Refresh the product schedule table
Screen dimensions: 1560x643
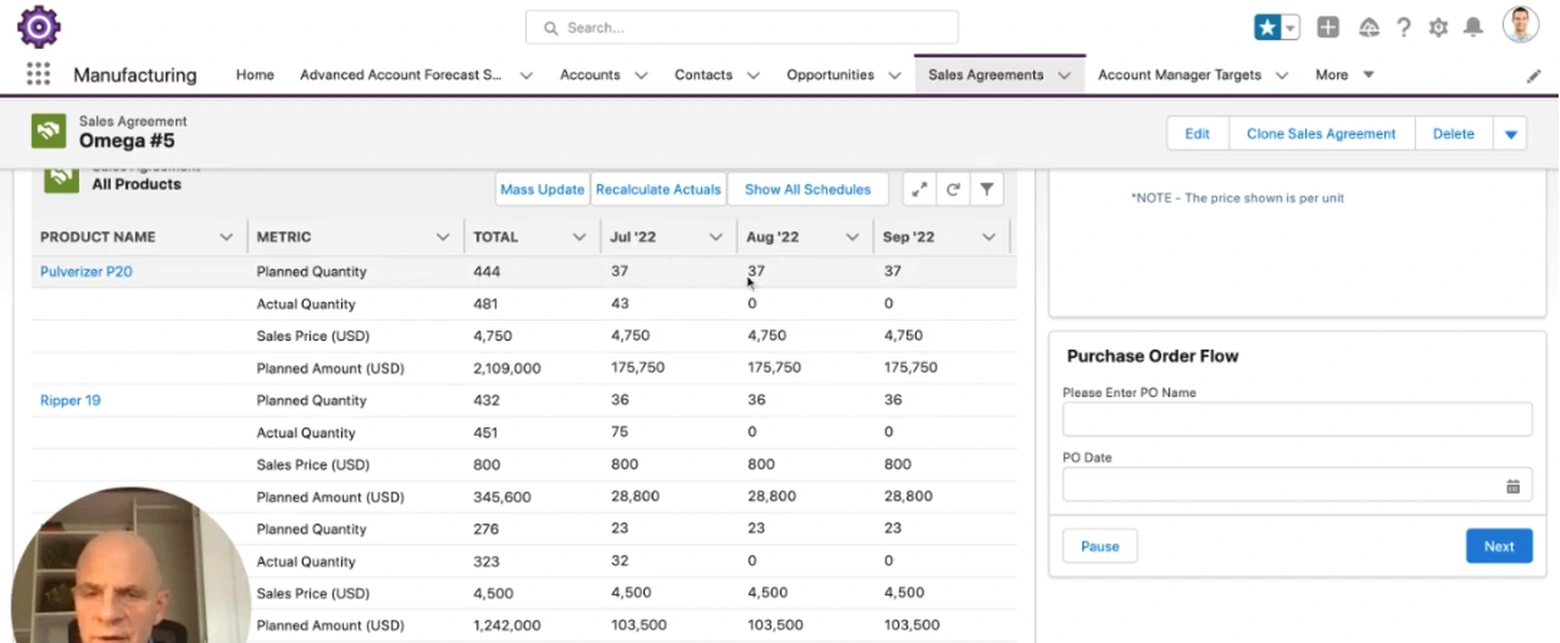point(953,189)
